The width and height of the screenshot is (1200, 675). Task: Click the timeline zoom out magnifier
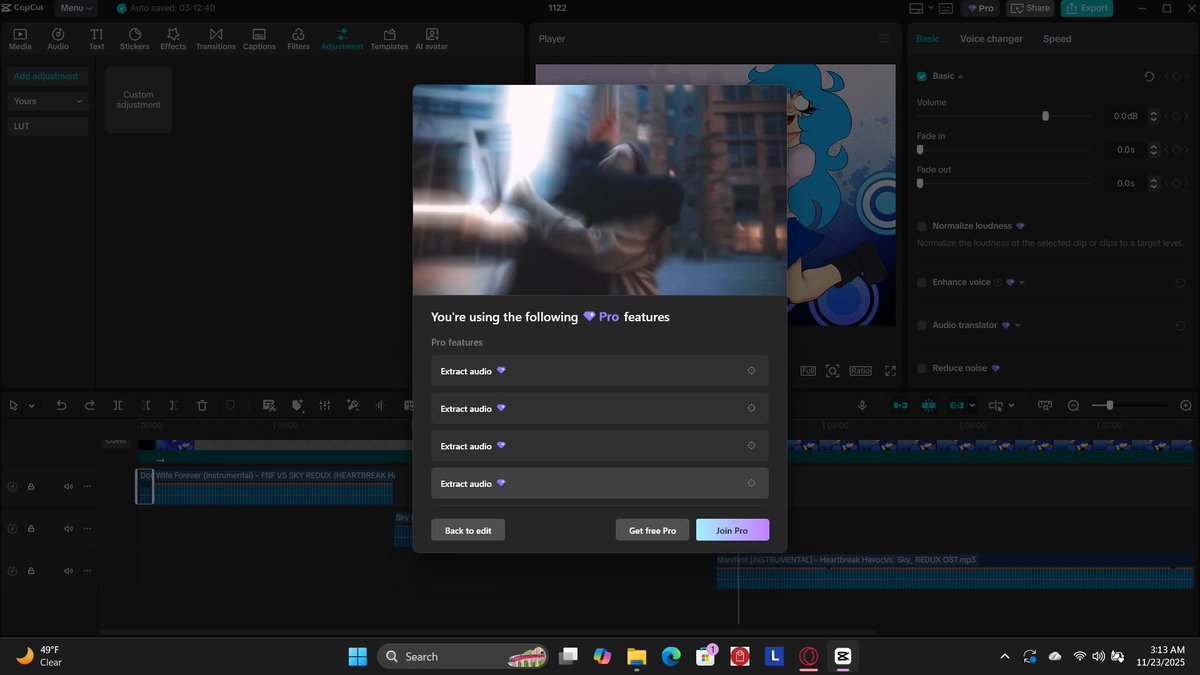pos(1073,405)
